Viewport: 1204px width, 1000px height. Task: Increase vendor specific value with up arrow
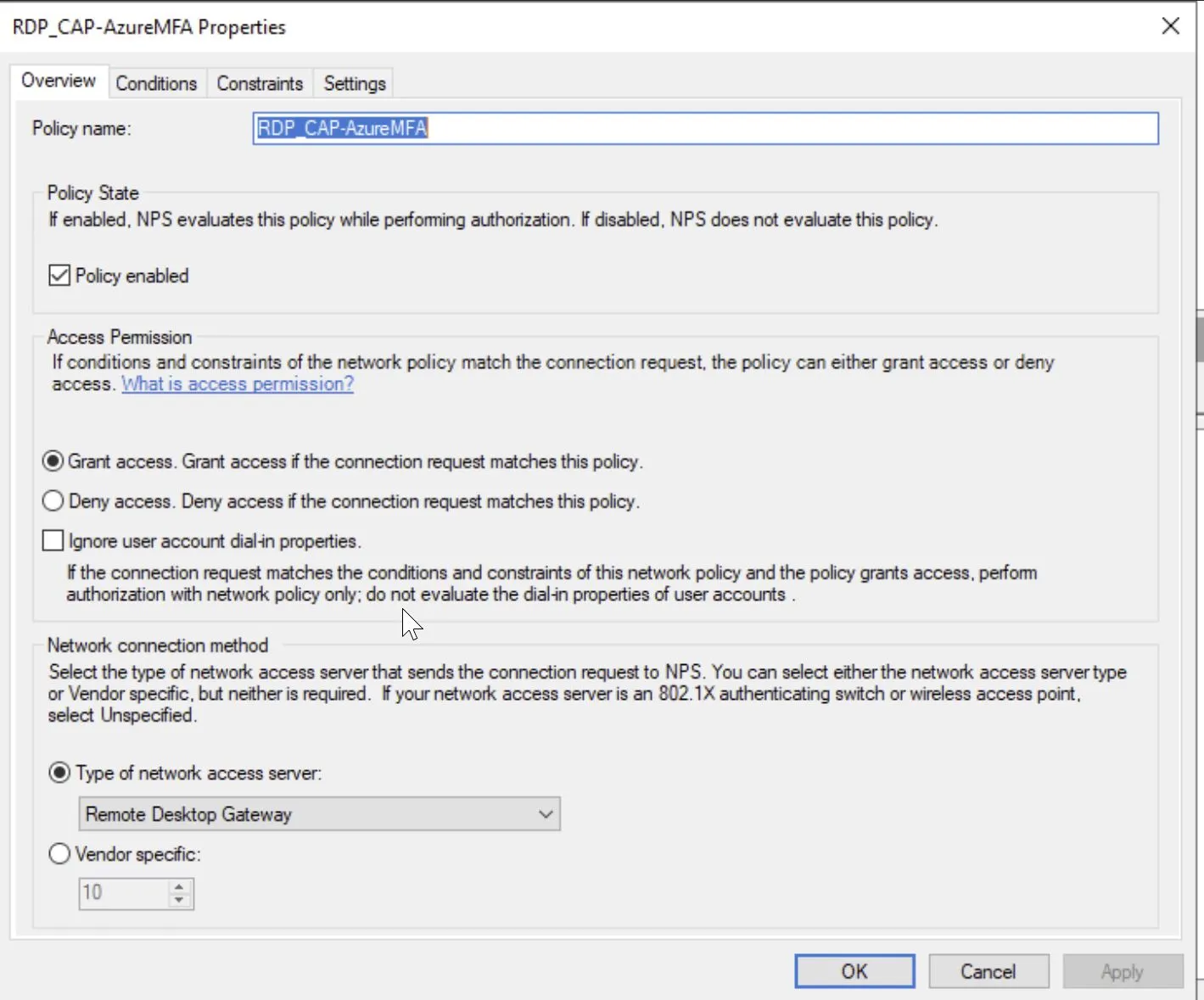(179, 886)
